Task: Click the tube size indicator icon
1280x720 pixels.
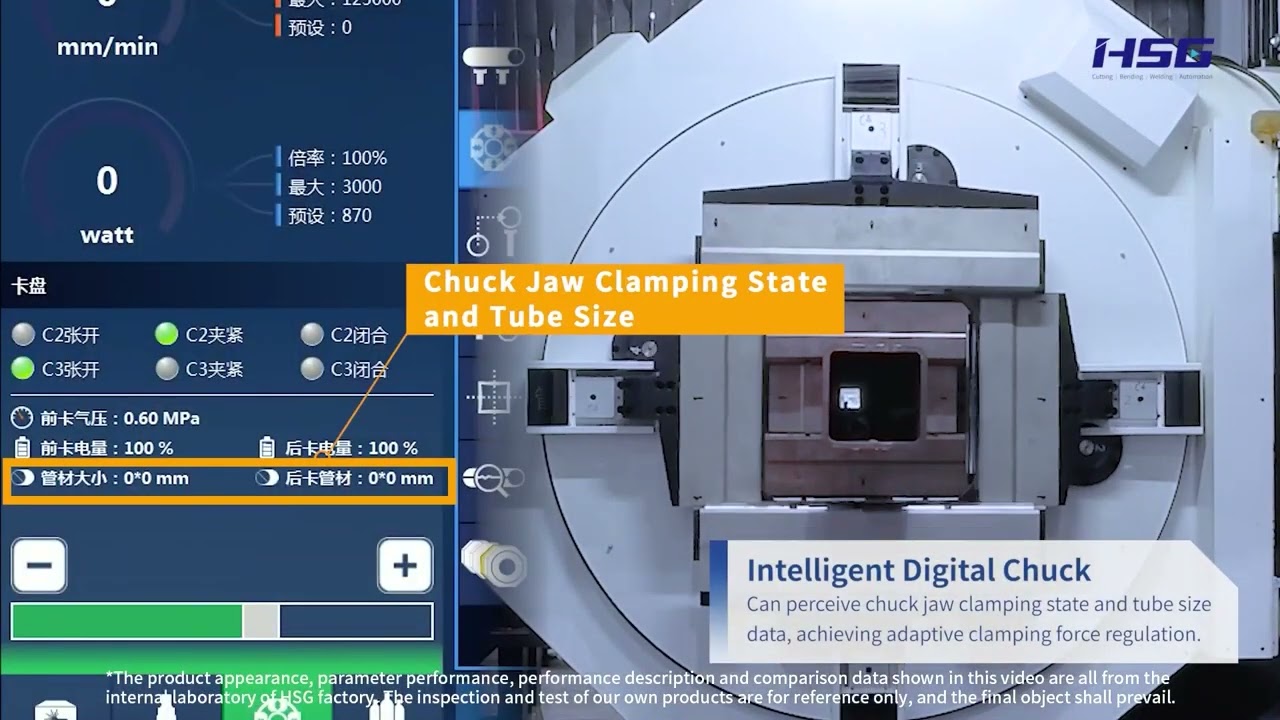Action: pos(23,478)
